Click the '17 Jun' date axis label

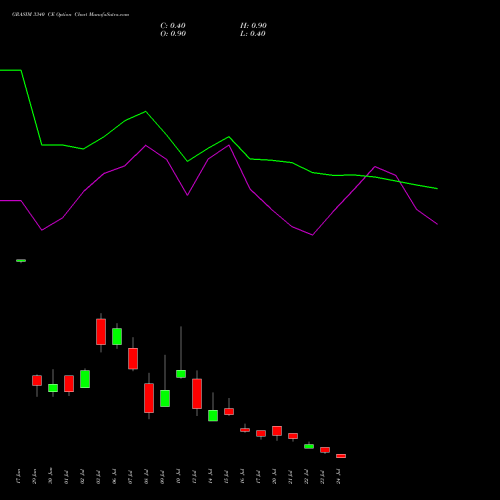(19, 476)
